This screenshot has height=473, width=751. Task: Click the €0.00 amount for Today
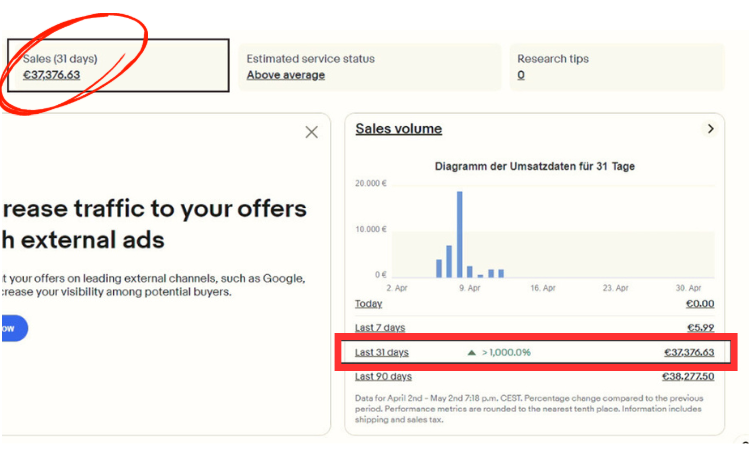[699, 304]
